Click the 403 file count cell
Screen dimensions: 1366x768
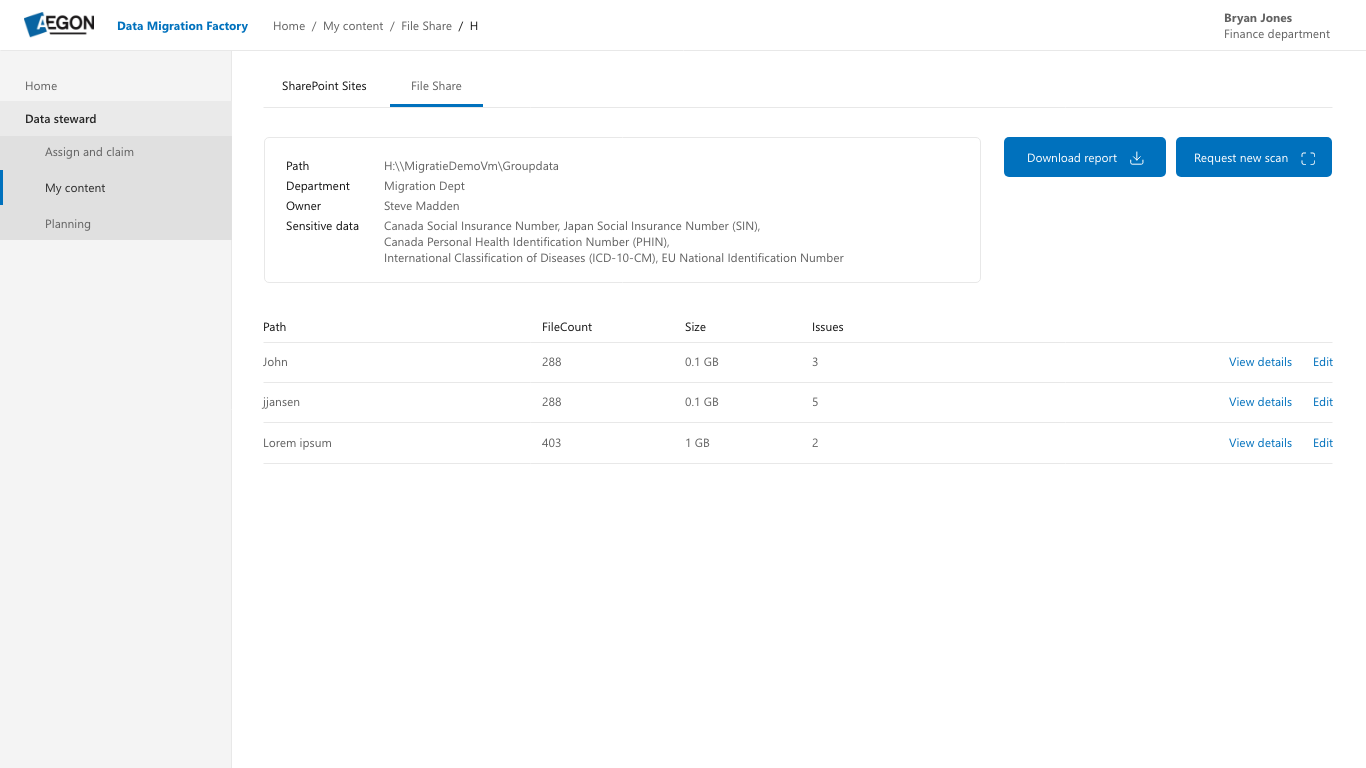pos(551,443)
